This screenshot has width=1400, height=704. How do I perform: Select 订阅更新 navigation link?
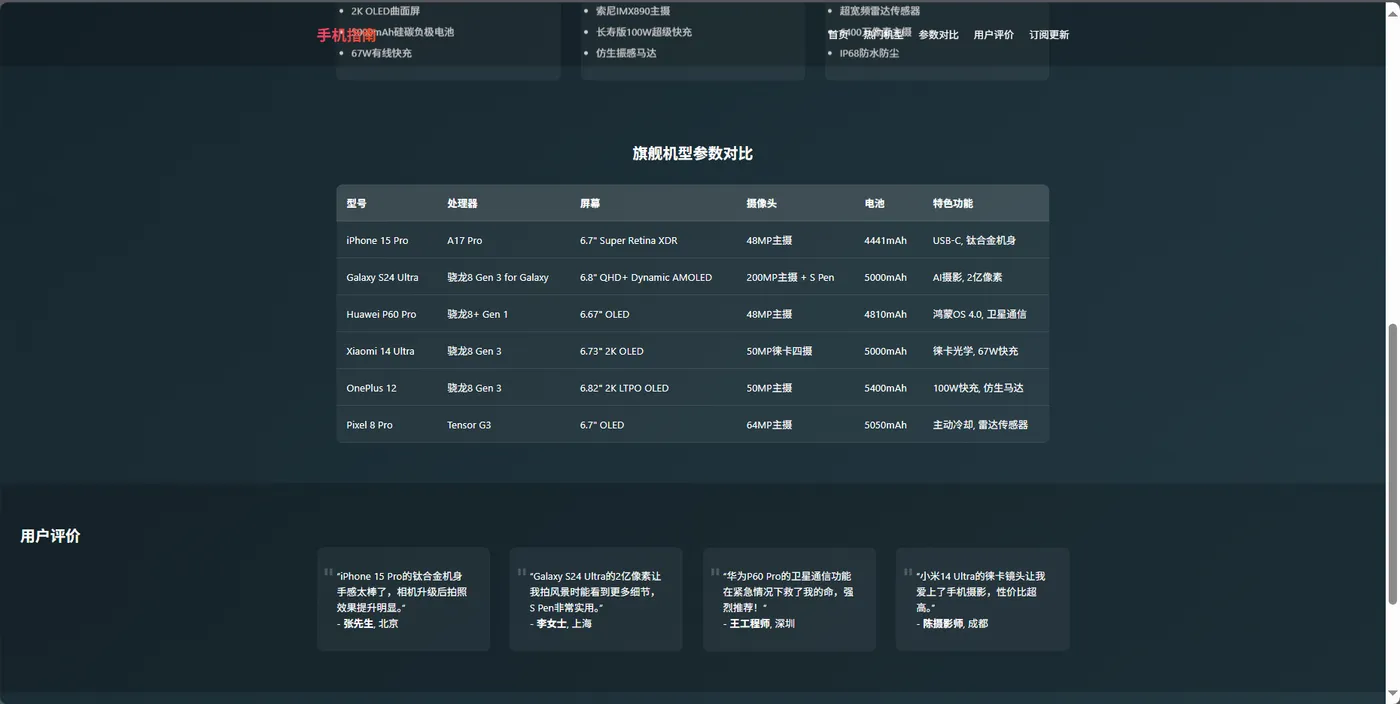click(x=1049, y=35)
